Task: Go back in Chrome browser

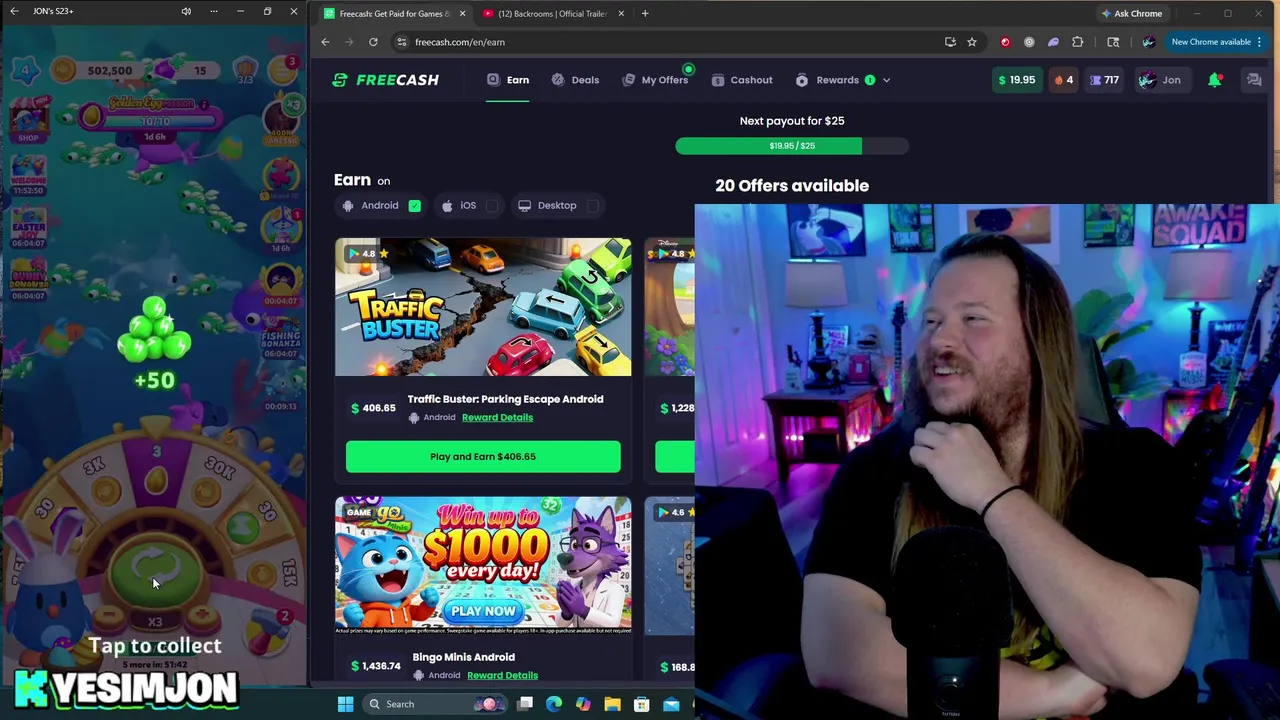Action: pos(325,42)
